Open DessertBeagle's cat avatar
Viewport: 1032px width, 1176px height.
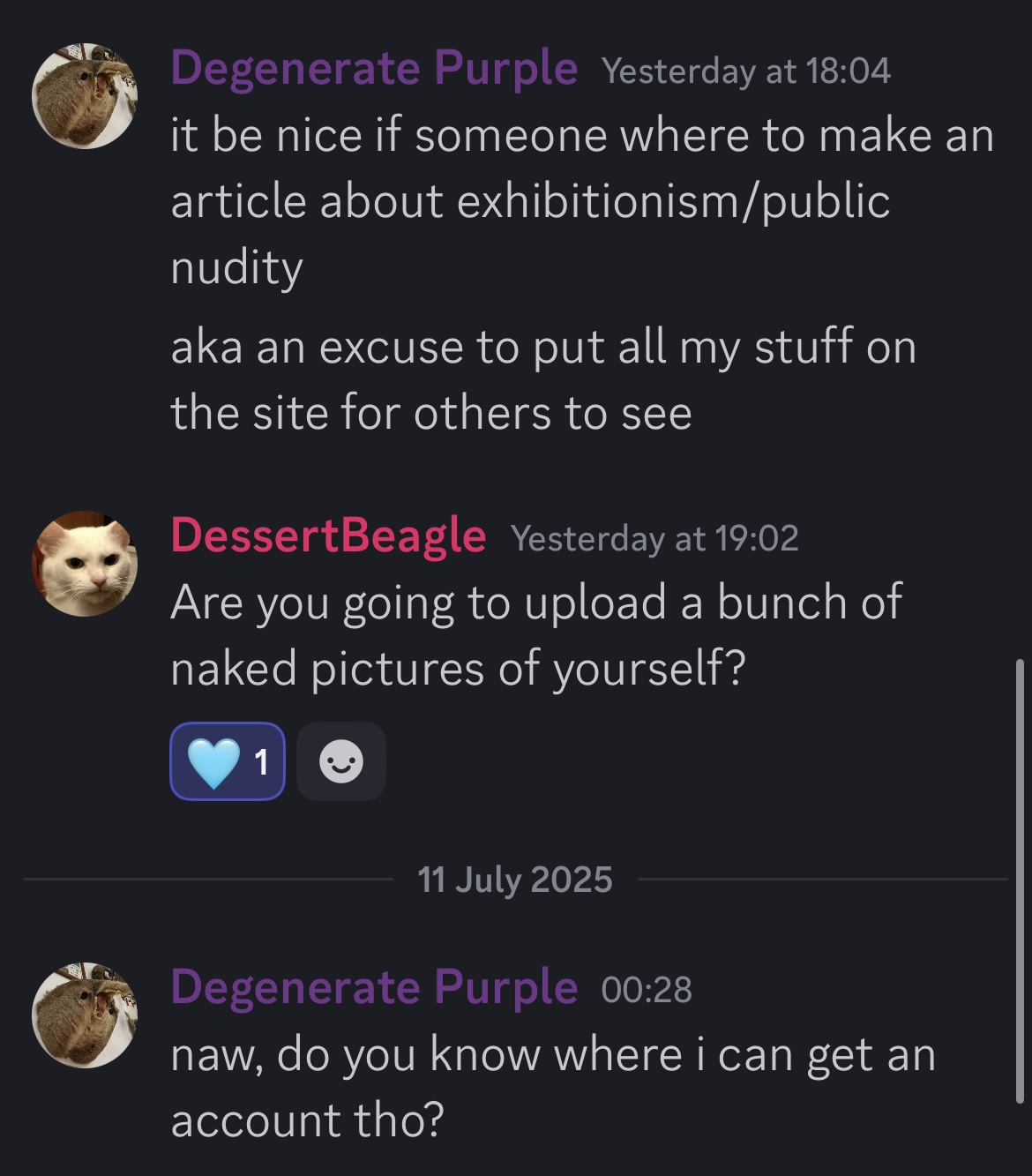(x=85, y=563)
